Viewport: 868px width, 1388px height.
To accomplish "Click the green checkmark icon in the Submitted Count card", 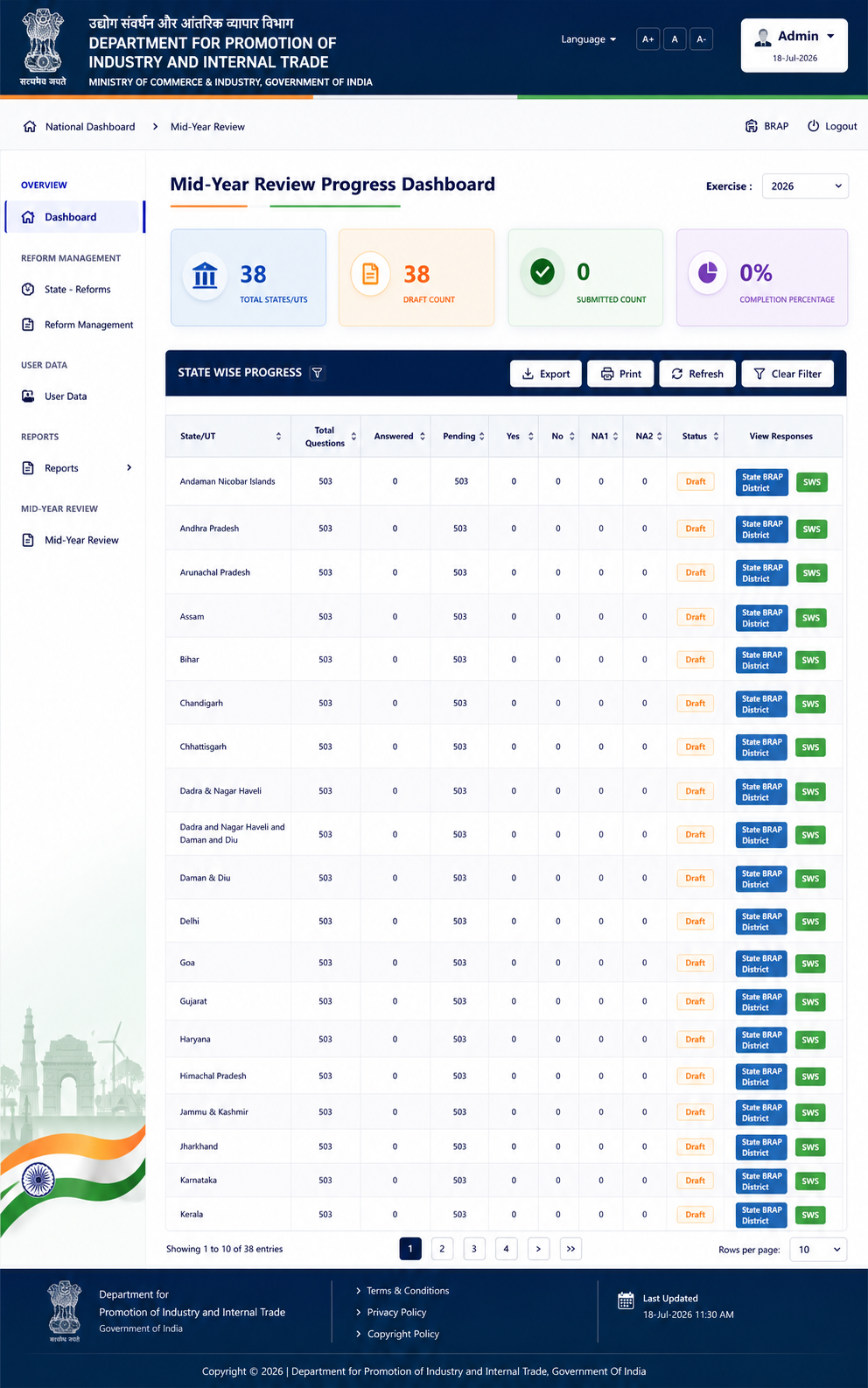I will tap(542, 272).
